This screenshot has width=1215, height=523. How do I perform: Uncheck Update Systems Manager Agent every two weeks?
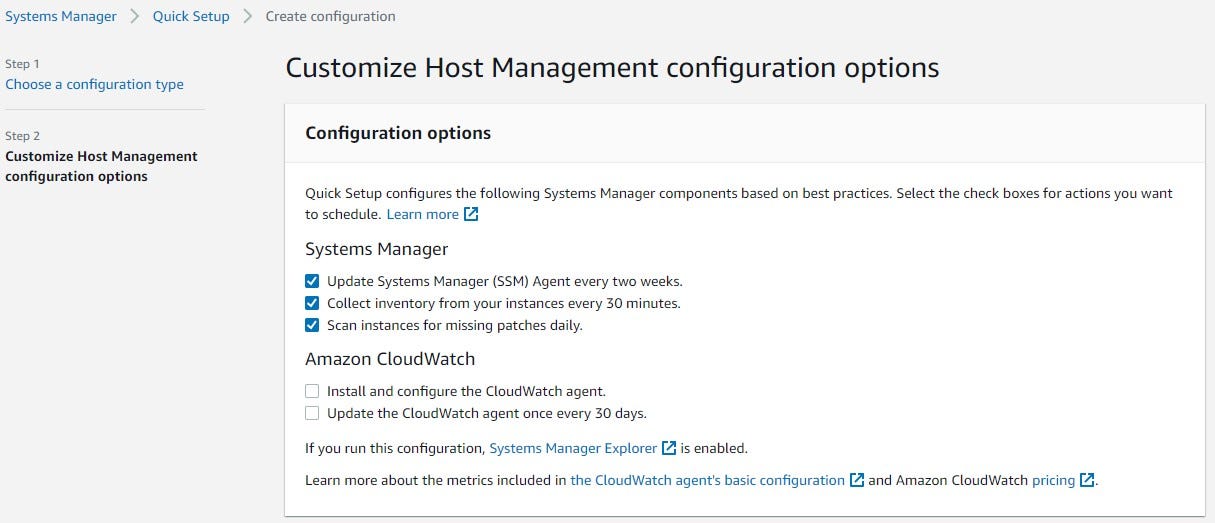tap(312, 281)
